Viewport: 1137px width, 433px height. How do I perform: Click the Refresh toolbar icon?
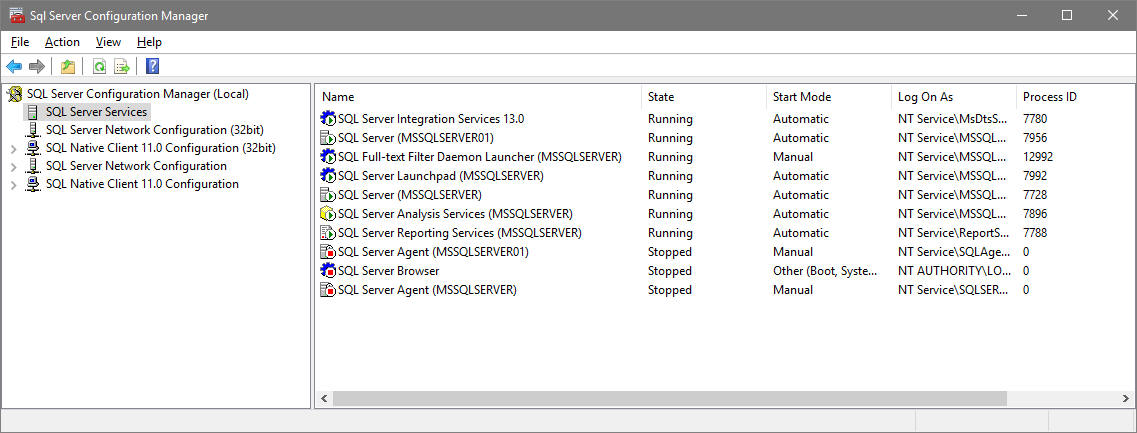coord(99,67)
